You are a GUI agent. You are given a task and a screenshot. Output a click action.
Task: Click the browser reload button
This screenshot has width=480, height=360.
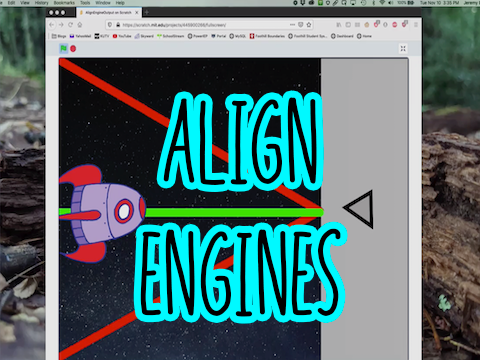point(70,25)
